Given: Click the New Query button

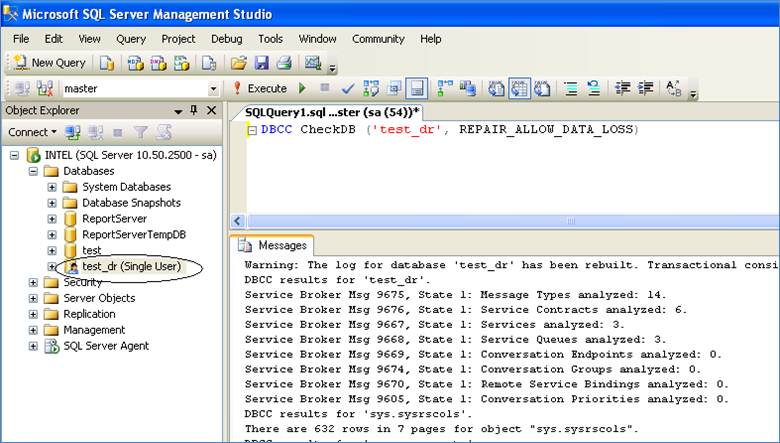Looking at the screenshot, I should coord(49,63).
